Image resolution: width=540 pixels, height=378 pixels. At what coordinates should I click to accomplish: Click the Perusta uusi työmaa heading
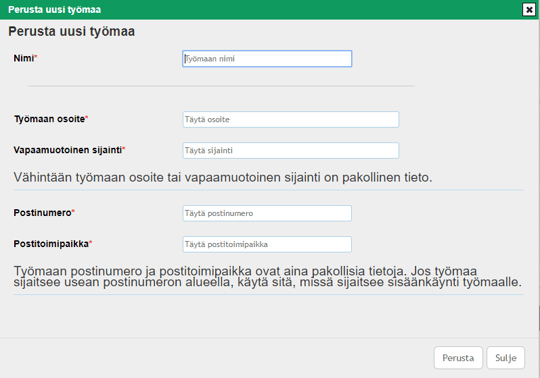coord(72,31)
